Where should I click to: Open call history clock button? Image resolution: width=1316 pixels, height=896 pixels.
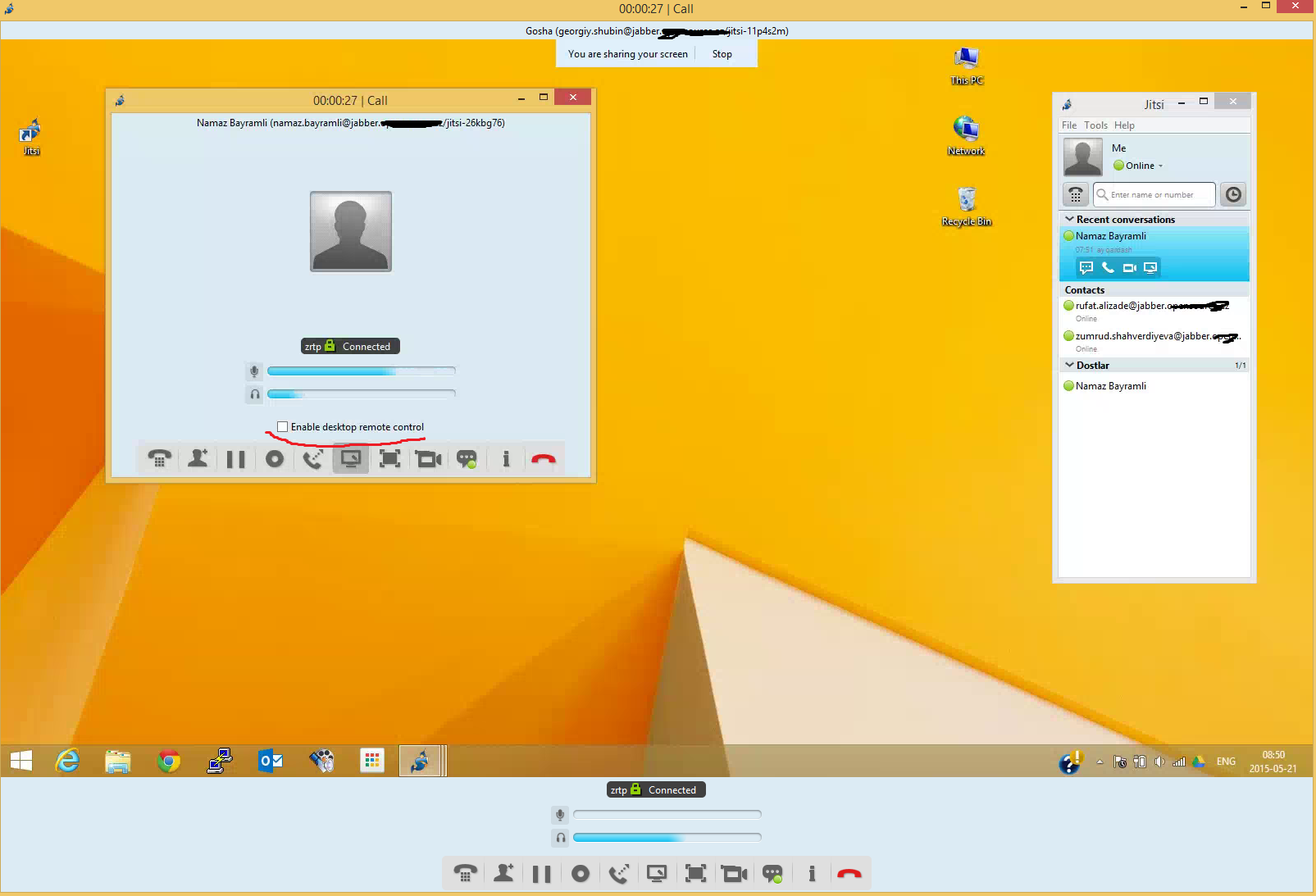pyautogui.click(x=1233, y=194)
